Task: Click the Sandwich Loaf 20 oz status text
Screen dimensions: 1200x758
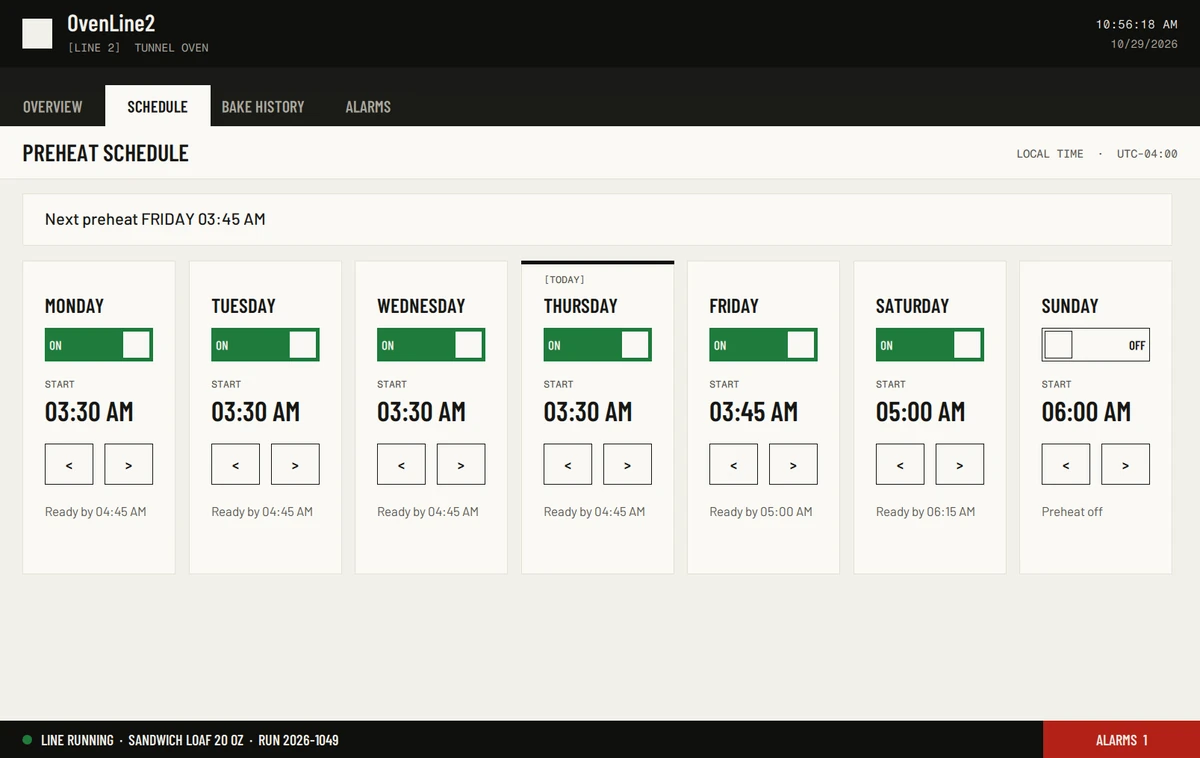Action: 188,740
